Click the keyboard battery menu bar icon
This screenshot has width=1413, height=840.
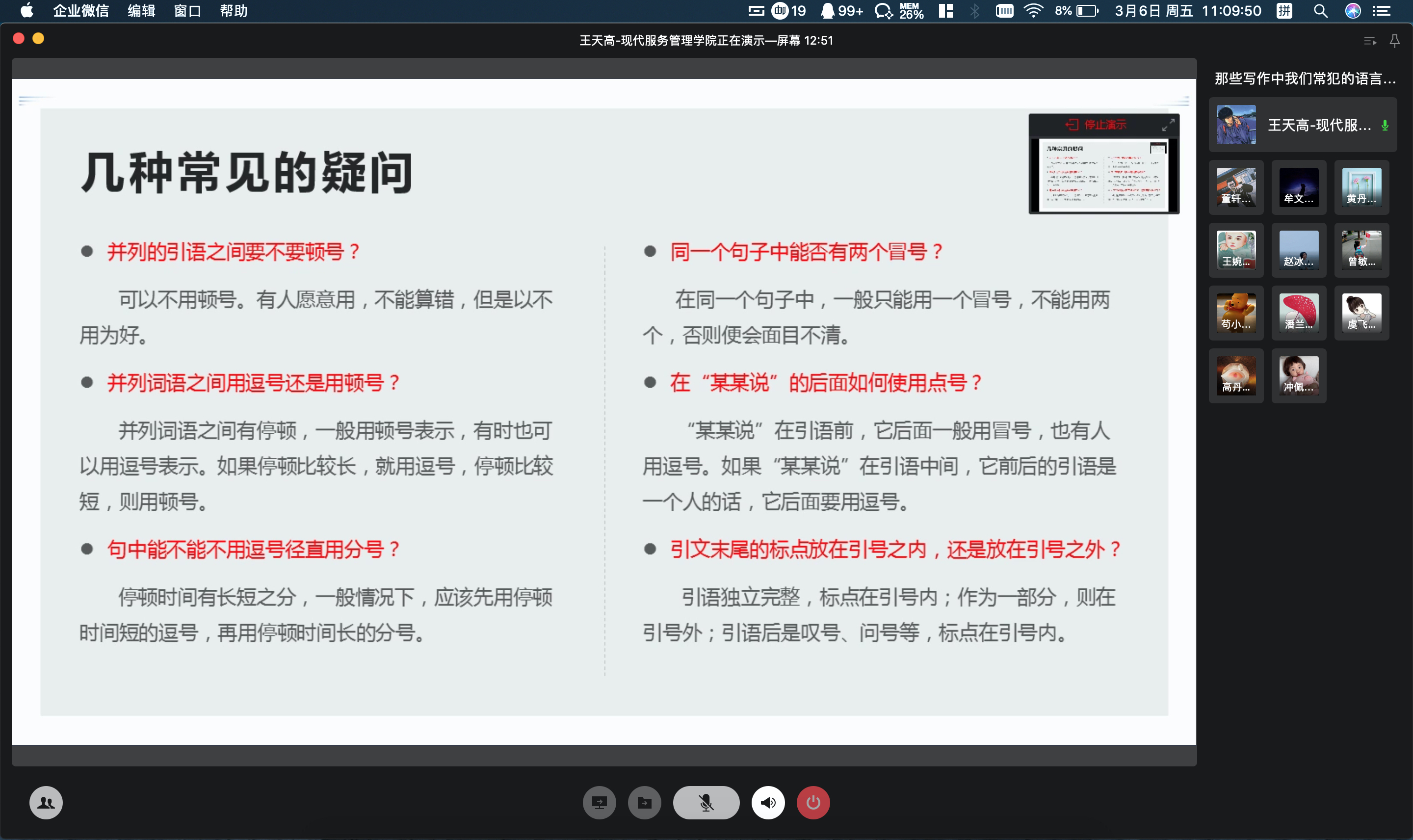pos(1004,11)
